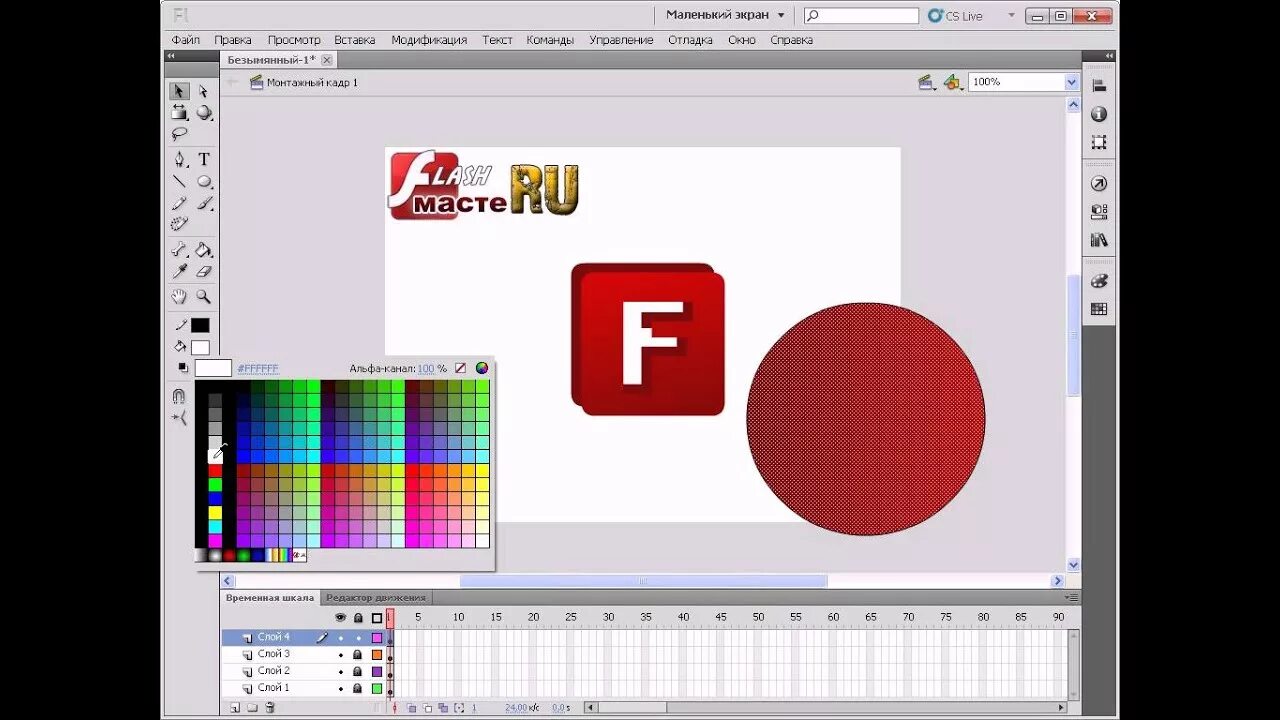The width and height of the screenshot is (1280, 720).
Task: Select the Selection arrow tool
Action: pyautogui.click(x=179, y=91)
